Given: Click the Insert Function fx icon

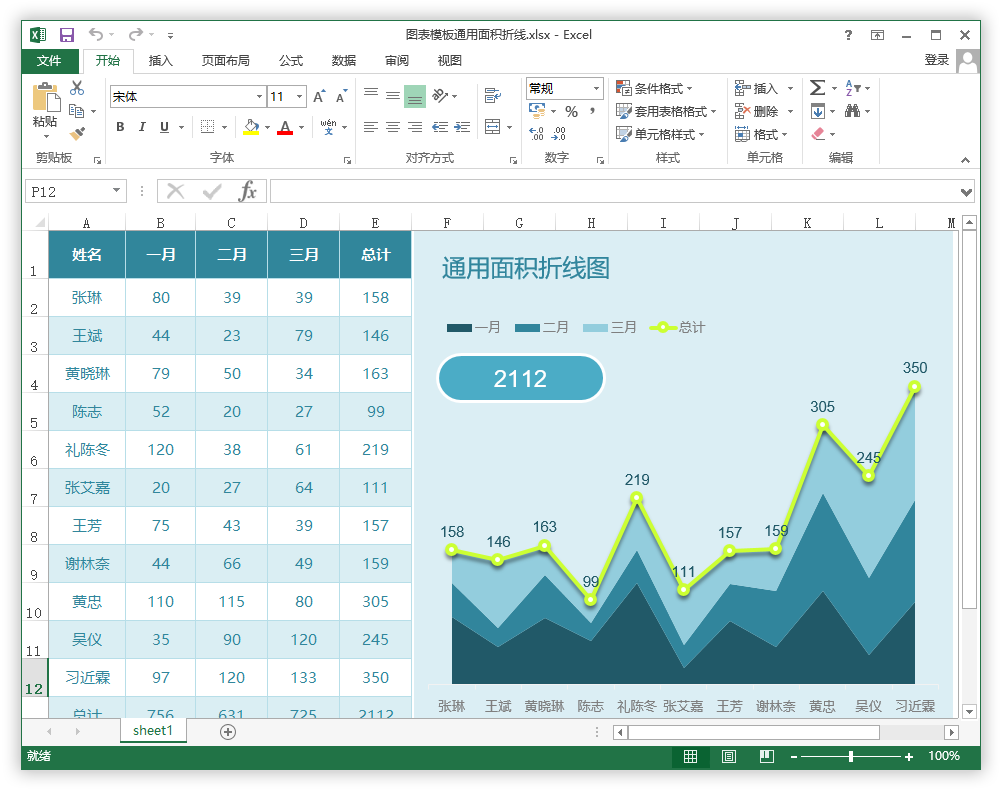Looking at the screenshot, I should (x=247, y=191).
